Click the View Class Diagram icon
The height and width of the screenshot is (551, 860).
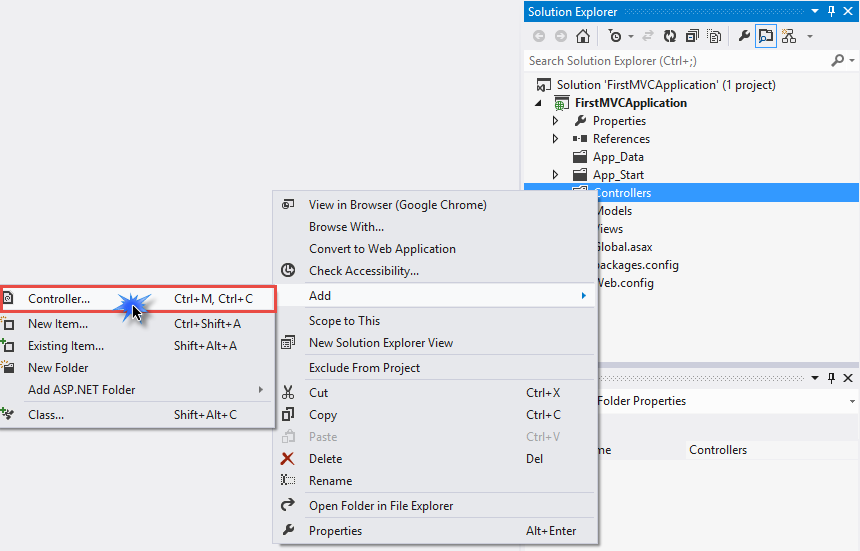pyautogui.click(x=789, y=36)
